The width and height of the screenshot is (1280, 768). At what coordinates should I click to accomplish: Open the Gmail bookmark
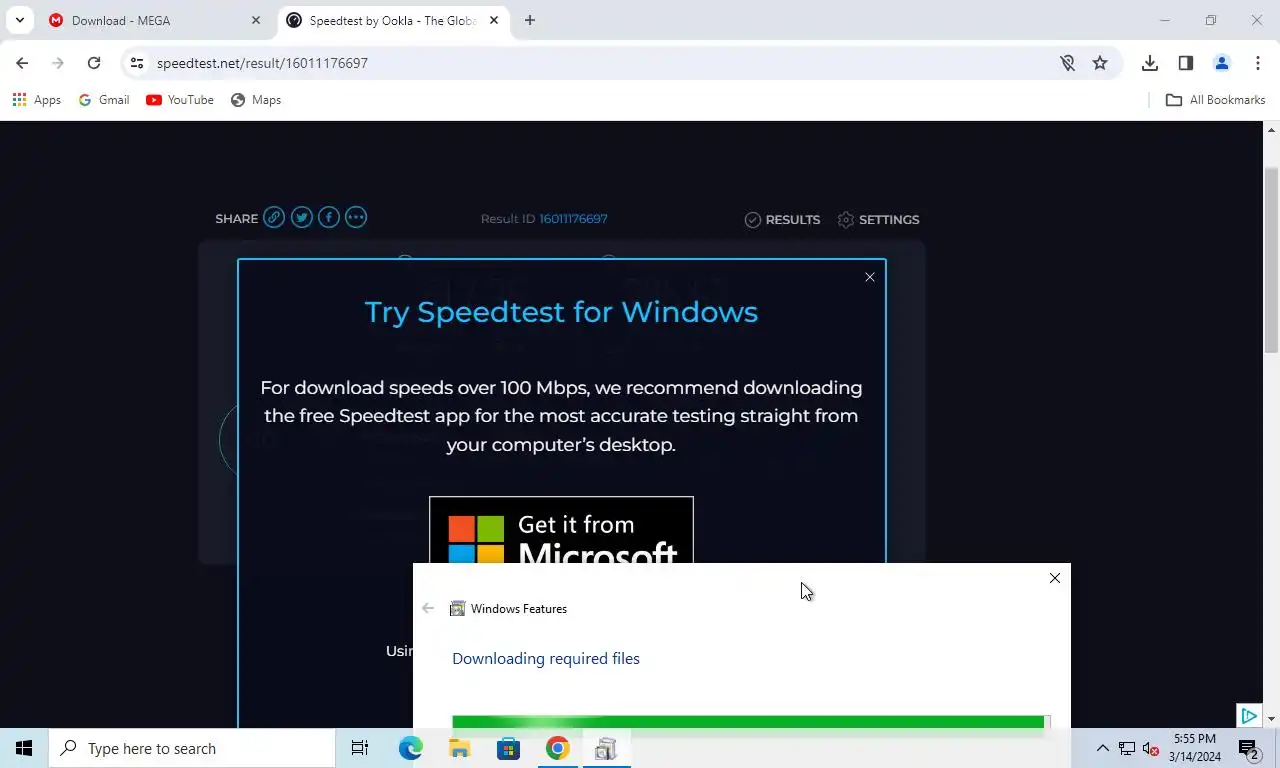tap(104, 100)
